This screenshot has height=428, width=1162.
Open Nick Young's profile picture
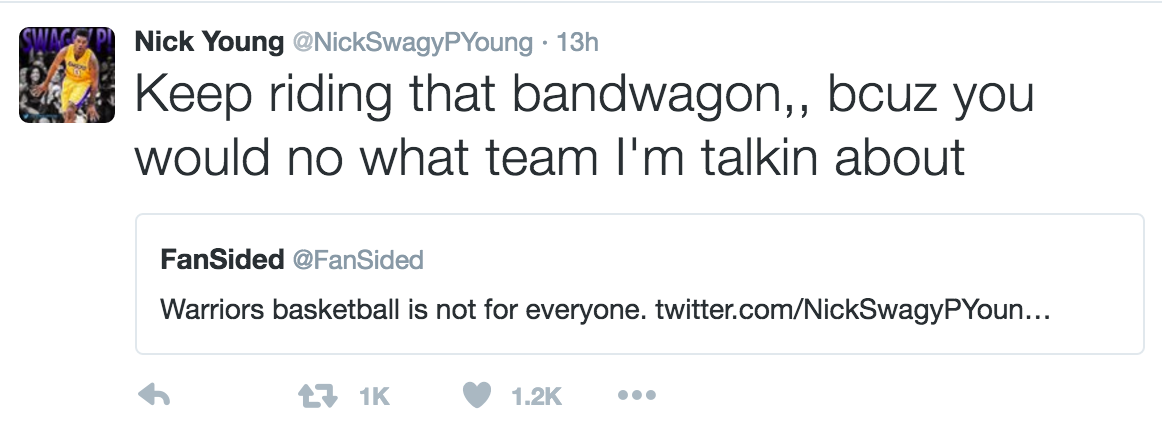coord(67,75)
